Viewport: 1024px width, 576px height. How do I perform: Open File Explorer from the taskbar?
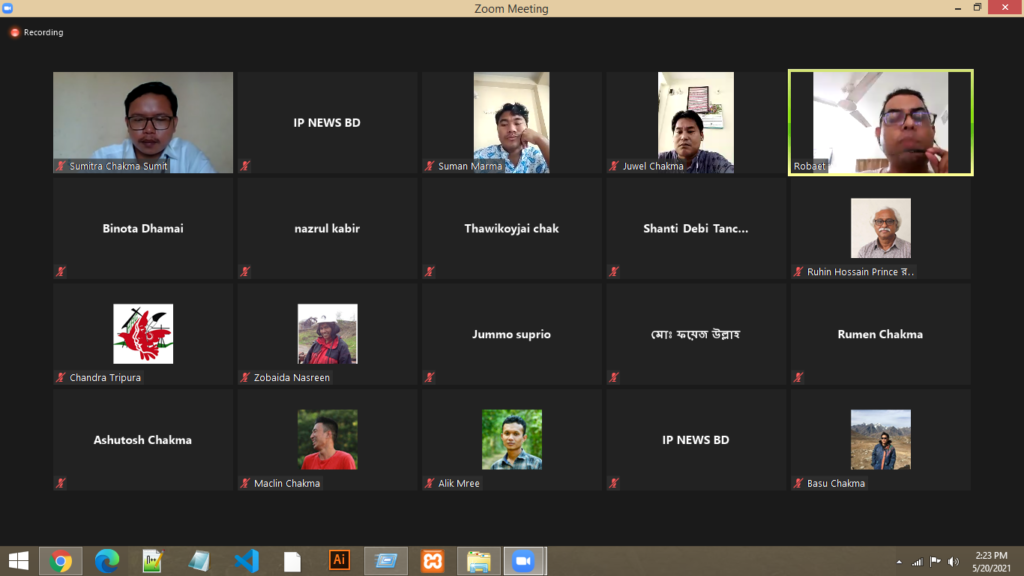[479, 561]
